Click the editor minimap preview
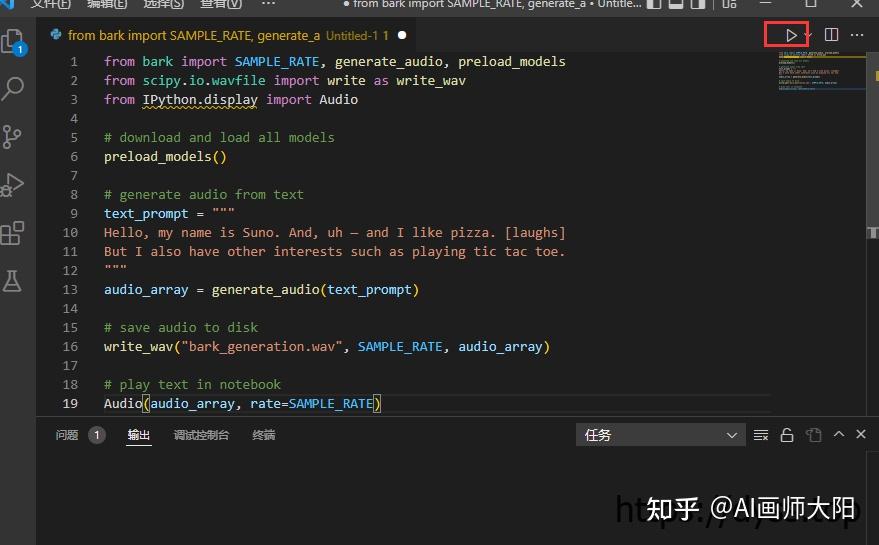879x545 pixels. tap(821, 71)
